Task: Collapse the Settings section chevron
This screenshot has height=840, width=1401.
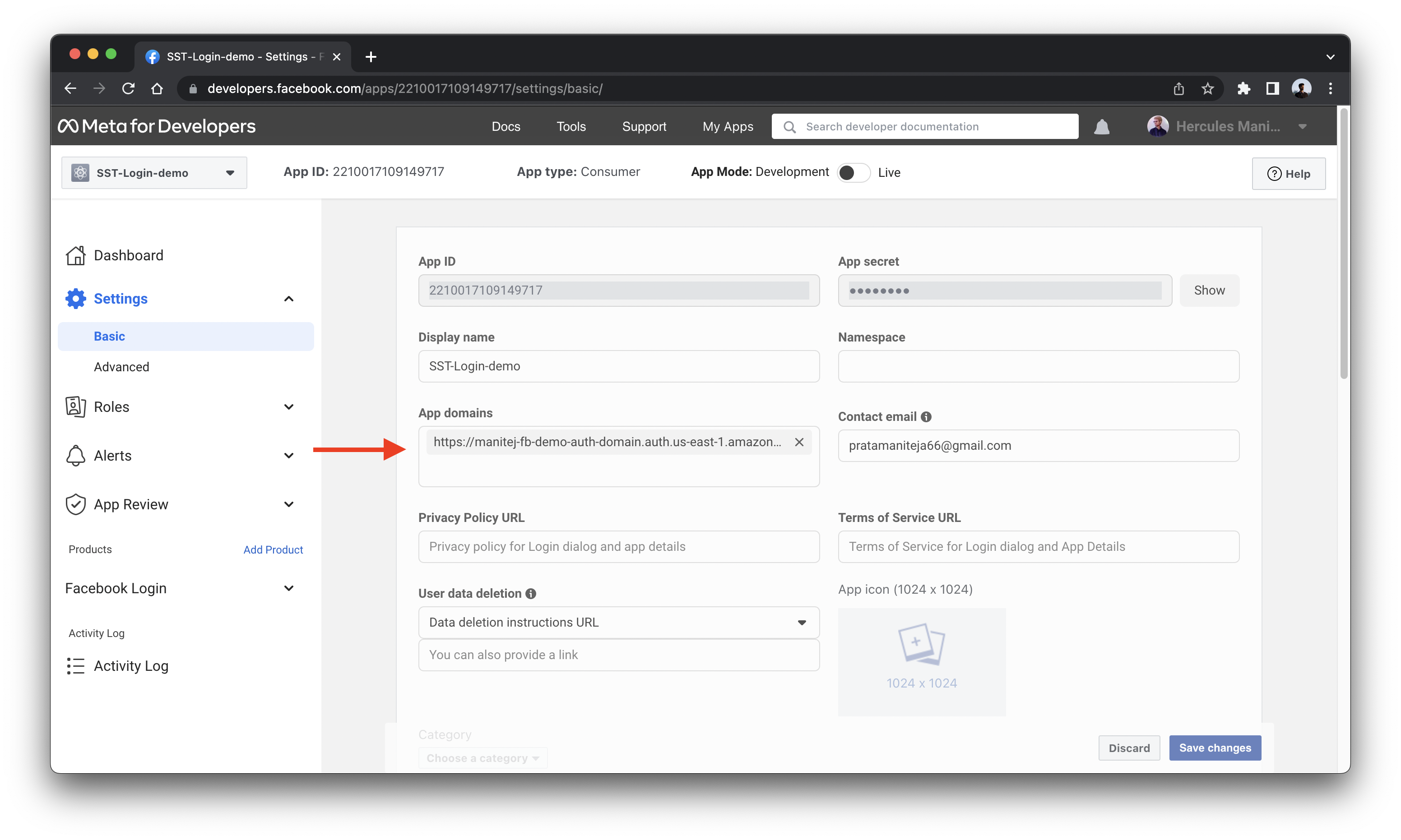Action: [x=289, y=299]
